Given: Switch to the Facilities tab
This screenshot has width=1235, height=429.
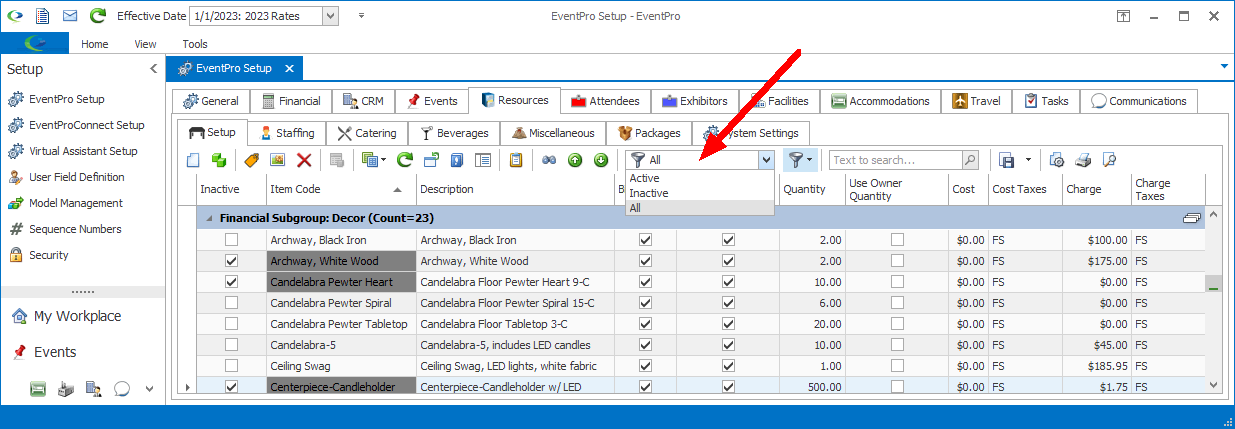Looking at the screenshot, I should [780, 101].
